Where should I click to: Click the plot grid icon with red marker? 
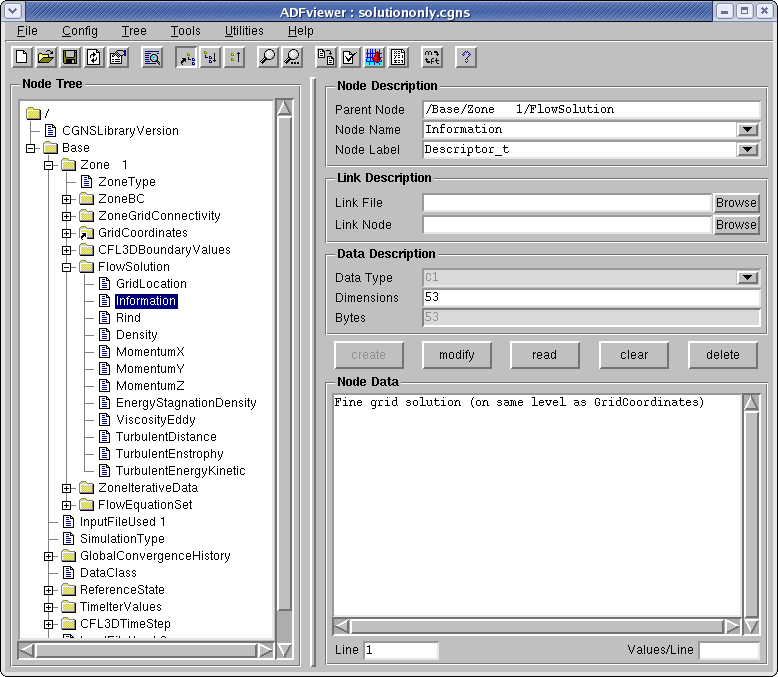[x=374, y=58]
